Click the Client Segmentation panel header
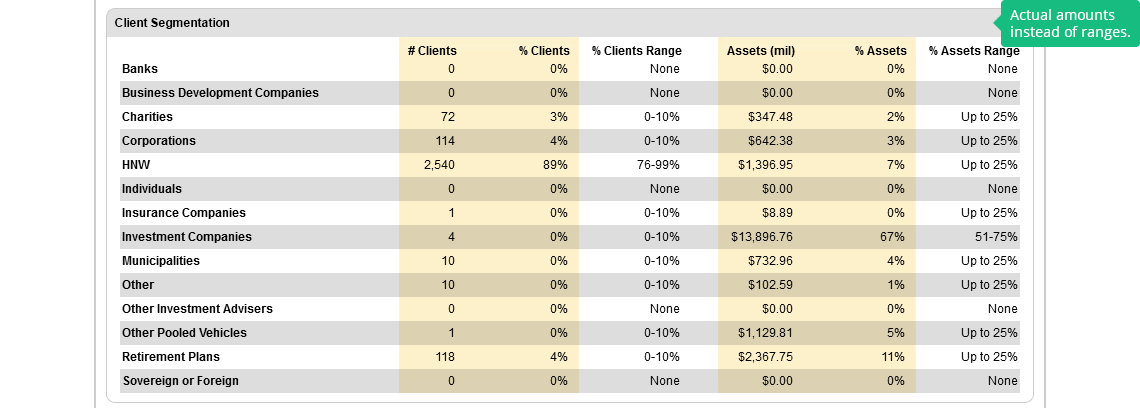Image resolution: width=1140 pixels, height=408 pixels. click(172, 22)
